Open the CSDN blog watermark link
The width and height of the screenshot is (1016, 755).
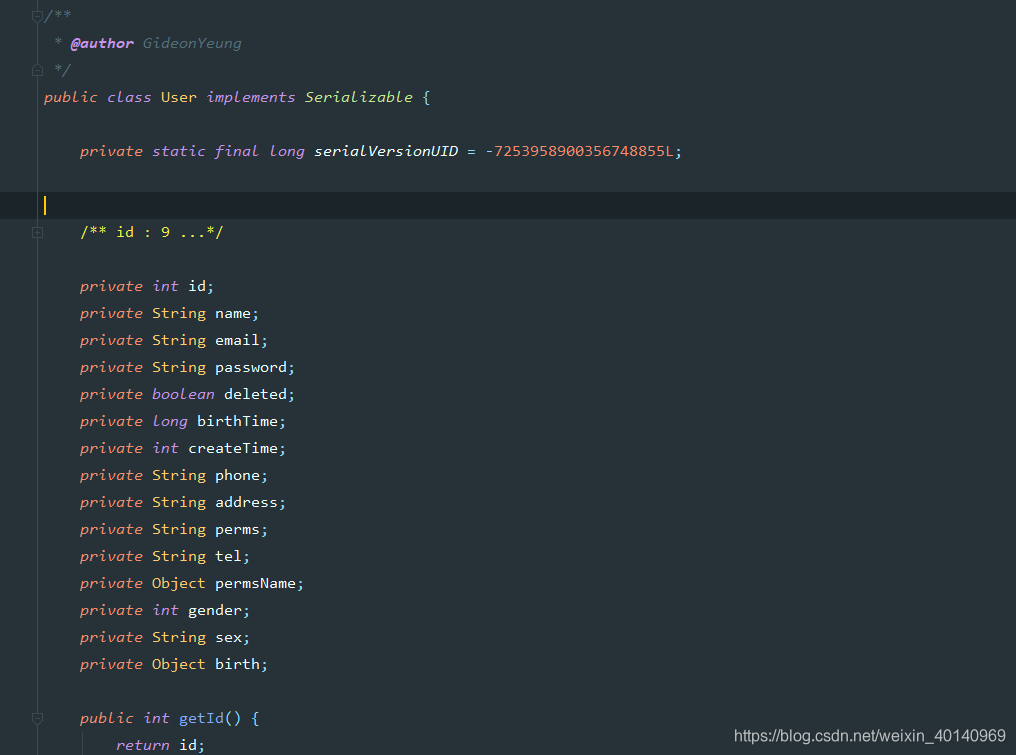click(x=870, y=735)
